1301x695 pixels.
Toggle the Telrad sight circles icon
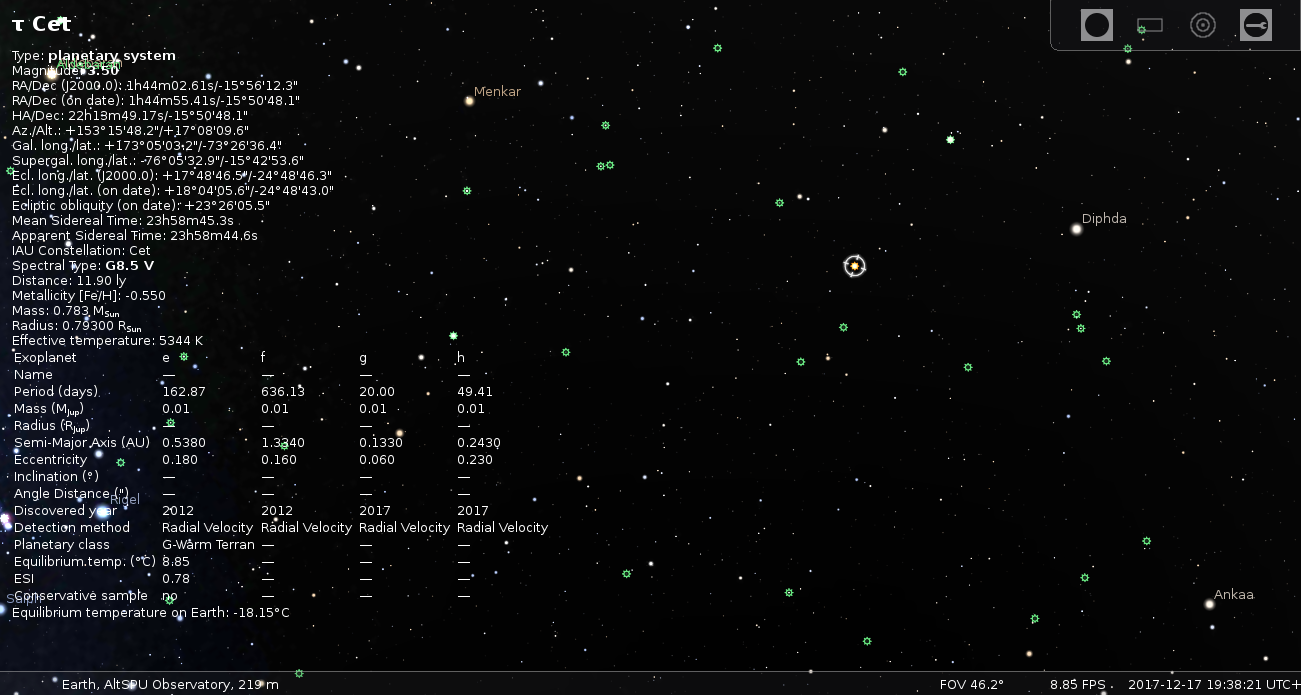1203,25
